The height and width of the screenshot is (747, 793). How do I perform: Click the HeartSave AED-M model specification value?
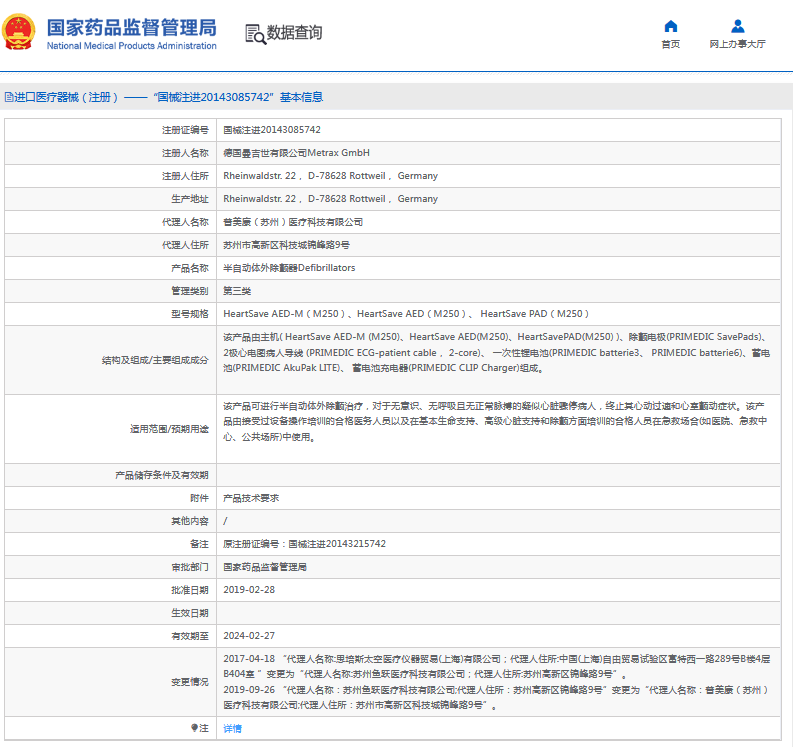tap(406, 314)
